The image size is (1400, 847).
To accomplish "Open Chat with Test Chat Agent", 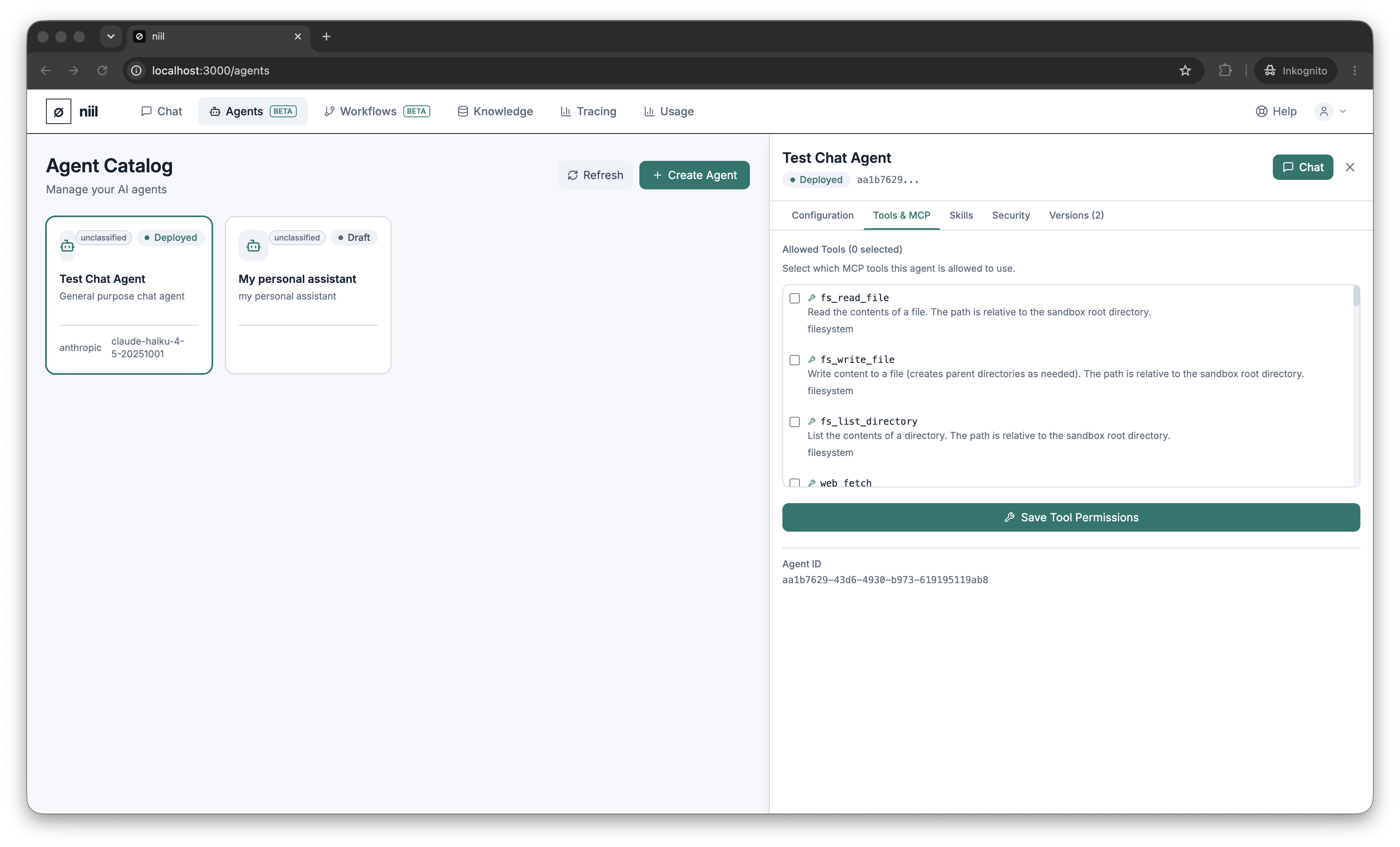I will pyautogui.click(x=1303, y=167).
